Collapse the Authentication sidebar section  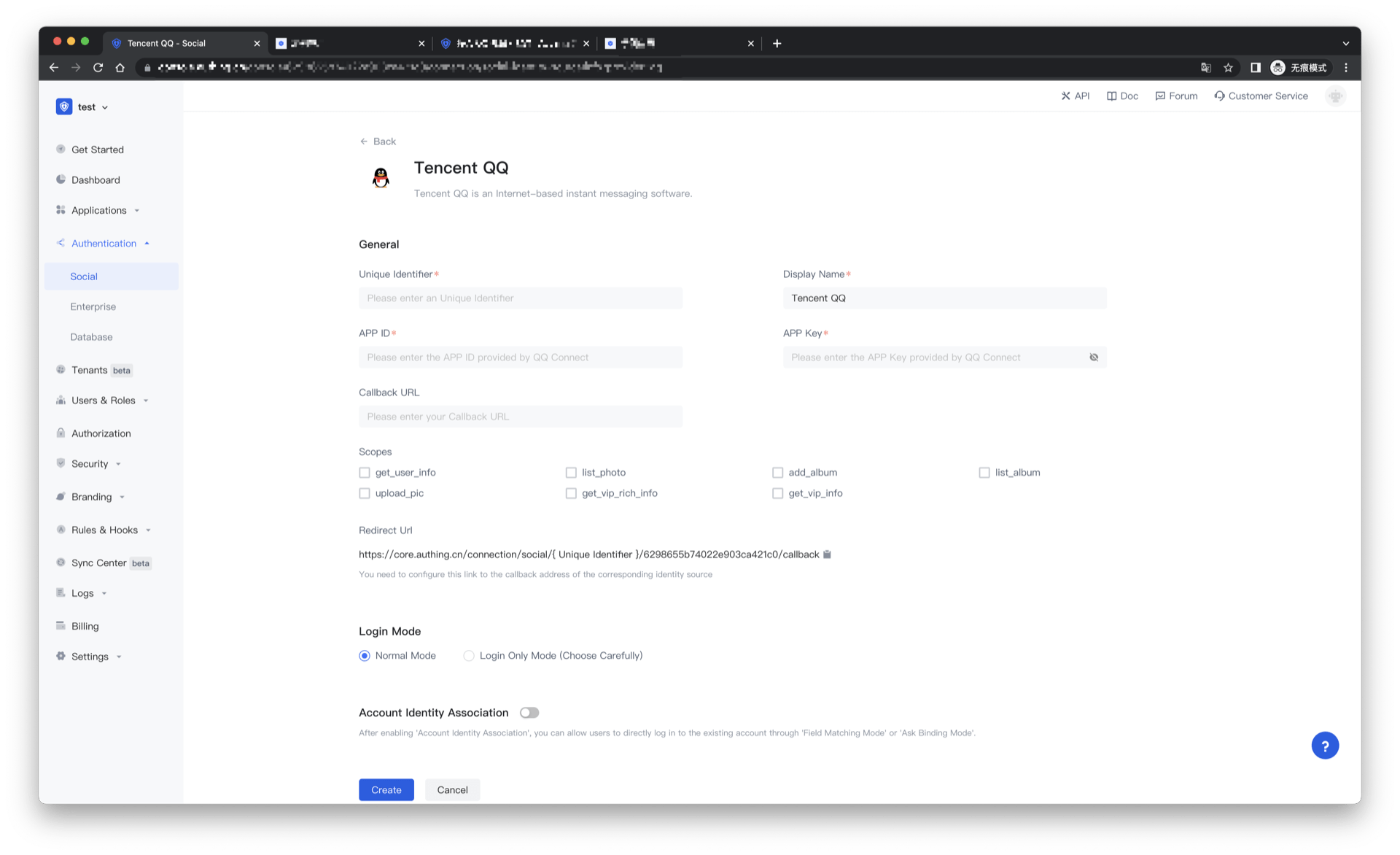point(104,243)
